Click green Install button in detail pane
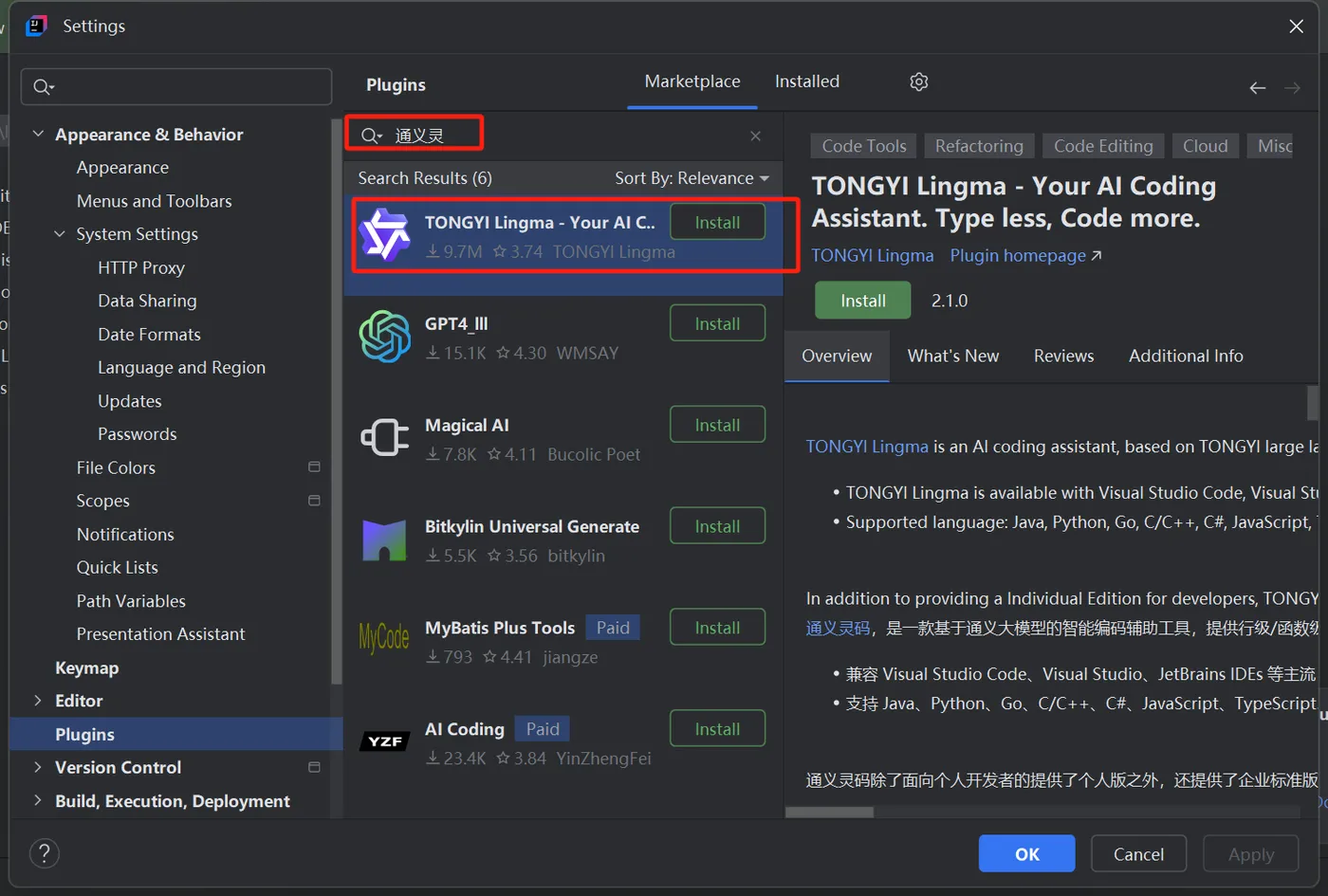The width and height of the screenshot is (1328, 896). (x=863, y=301)
